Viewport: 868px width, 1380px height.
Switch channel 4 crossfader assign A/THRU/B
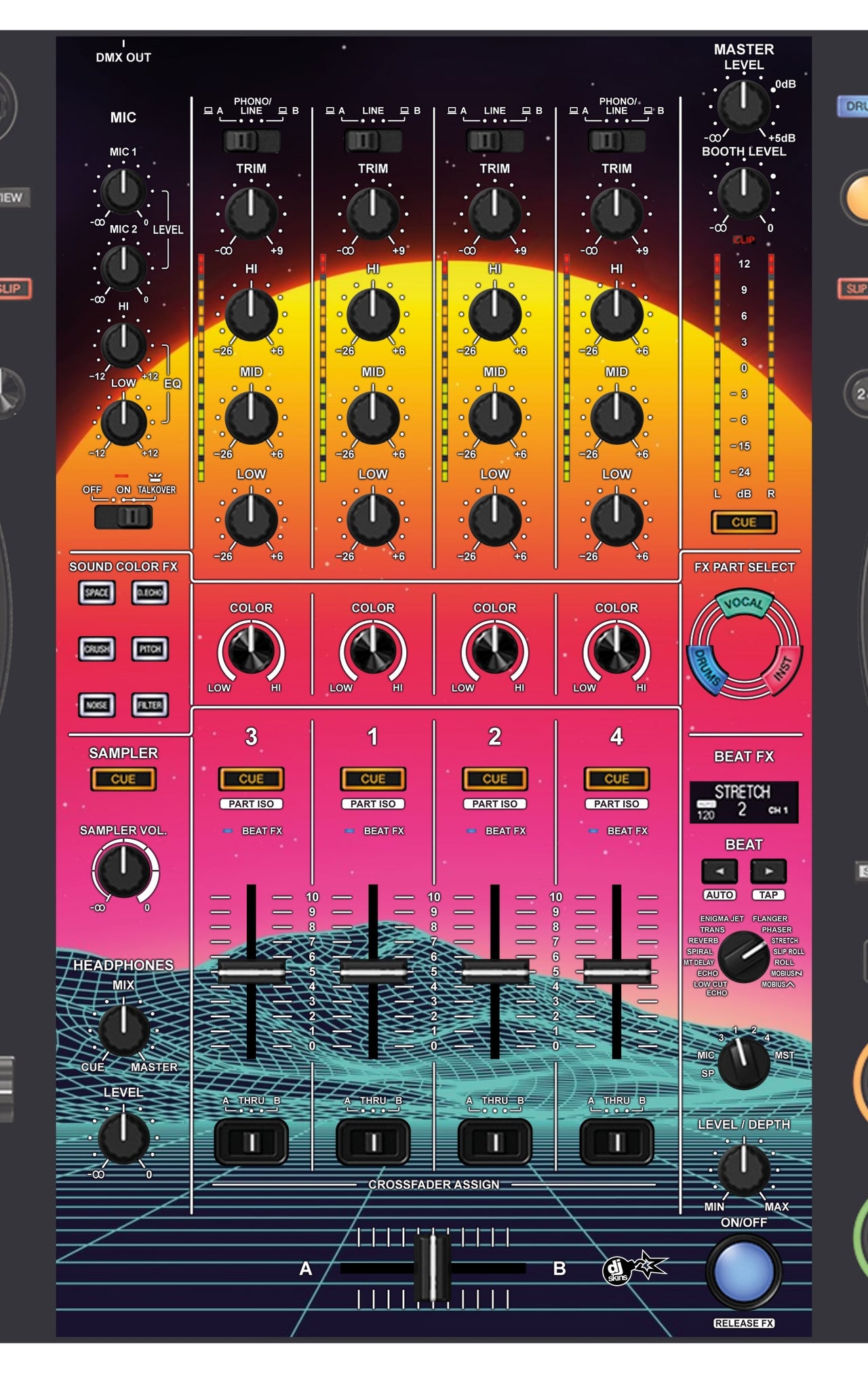tap(616, 1142)
